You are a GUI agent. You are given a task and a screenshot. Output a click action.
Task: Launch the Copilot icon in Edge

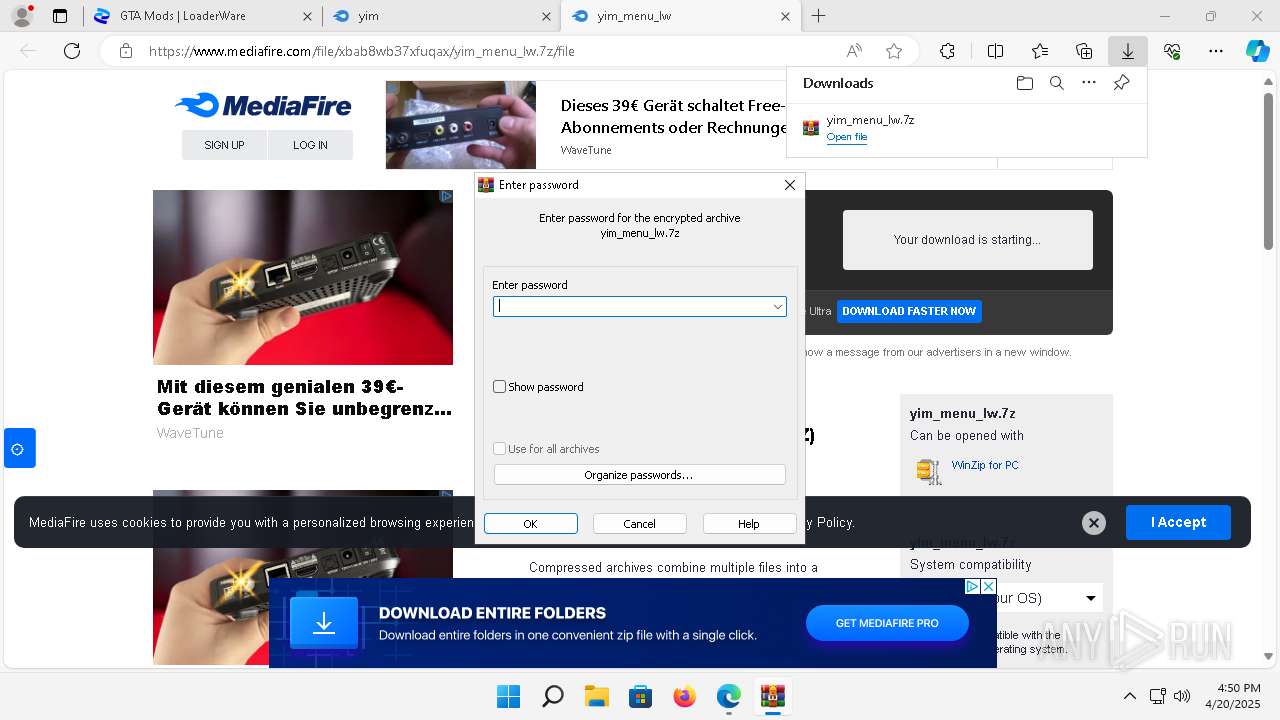(x=1257, y=51)
